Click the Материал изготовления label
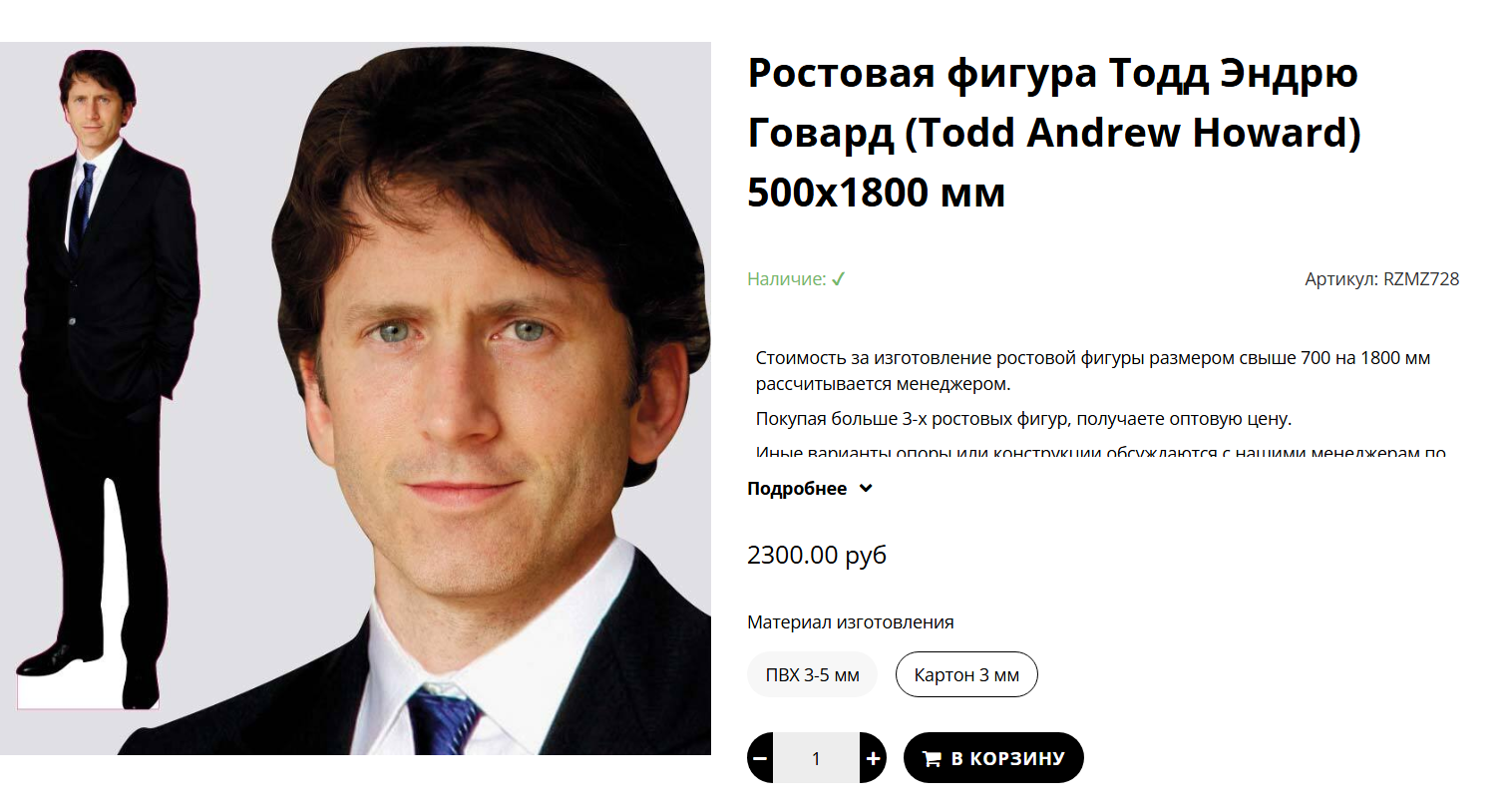Image resolution: width=1512 pixels, height=812 pixels. (x=851, y=622)
